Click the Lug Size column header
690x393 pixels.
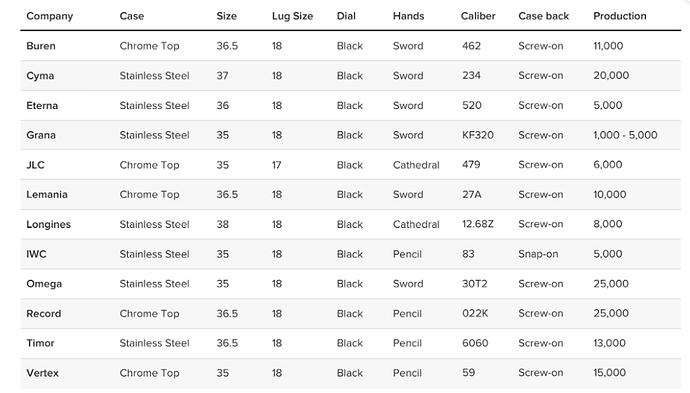pos(292,16)
